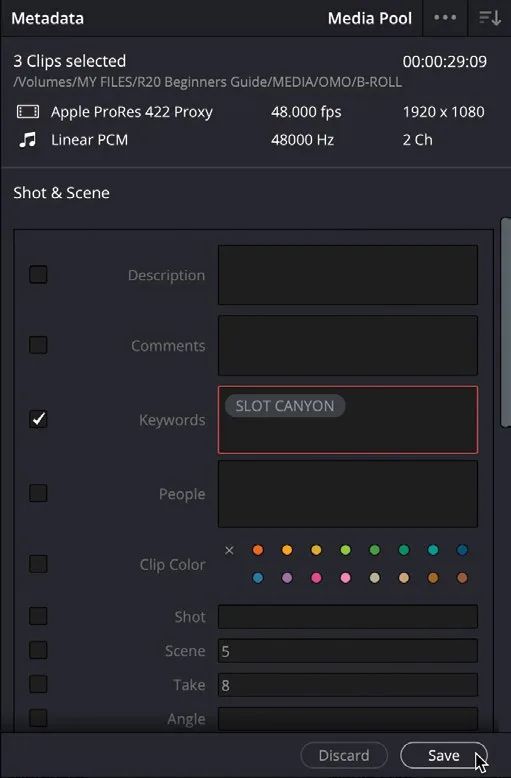Uncheck the Keywords checkbox

coord(38,419)
